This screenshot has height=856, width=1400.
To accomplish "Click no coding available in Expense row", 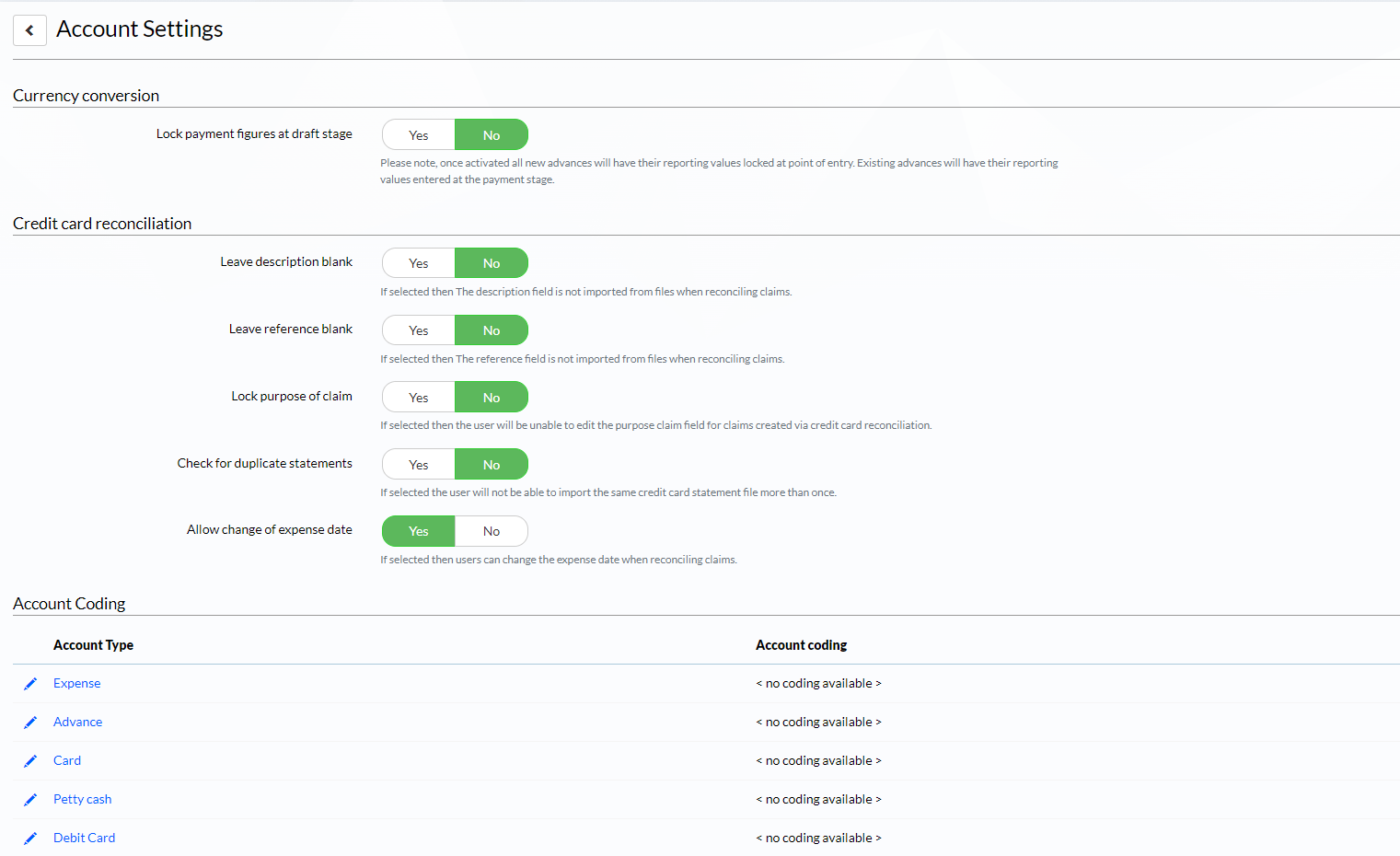I will point(819,683).
